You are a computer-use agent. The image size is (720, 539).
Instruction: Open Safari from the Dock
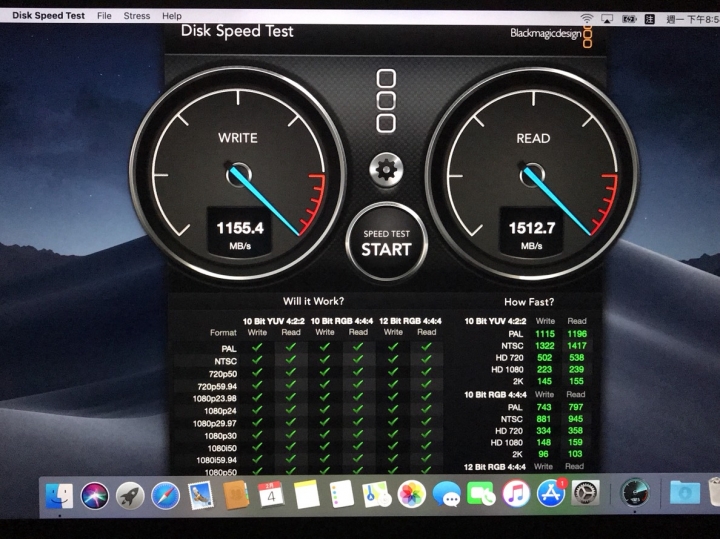click(165, 496)
